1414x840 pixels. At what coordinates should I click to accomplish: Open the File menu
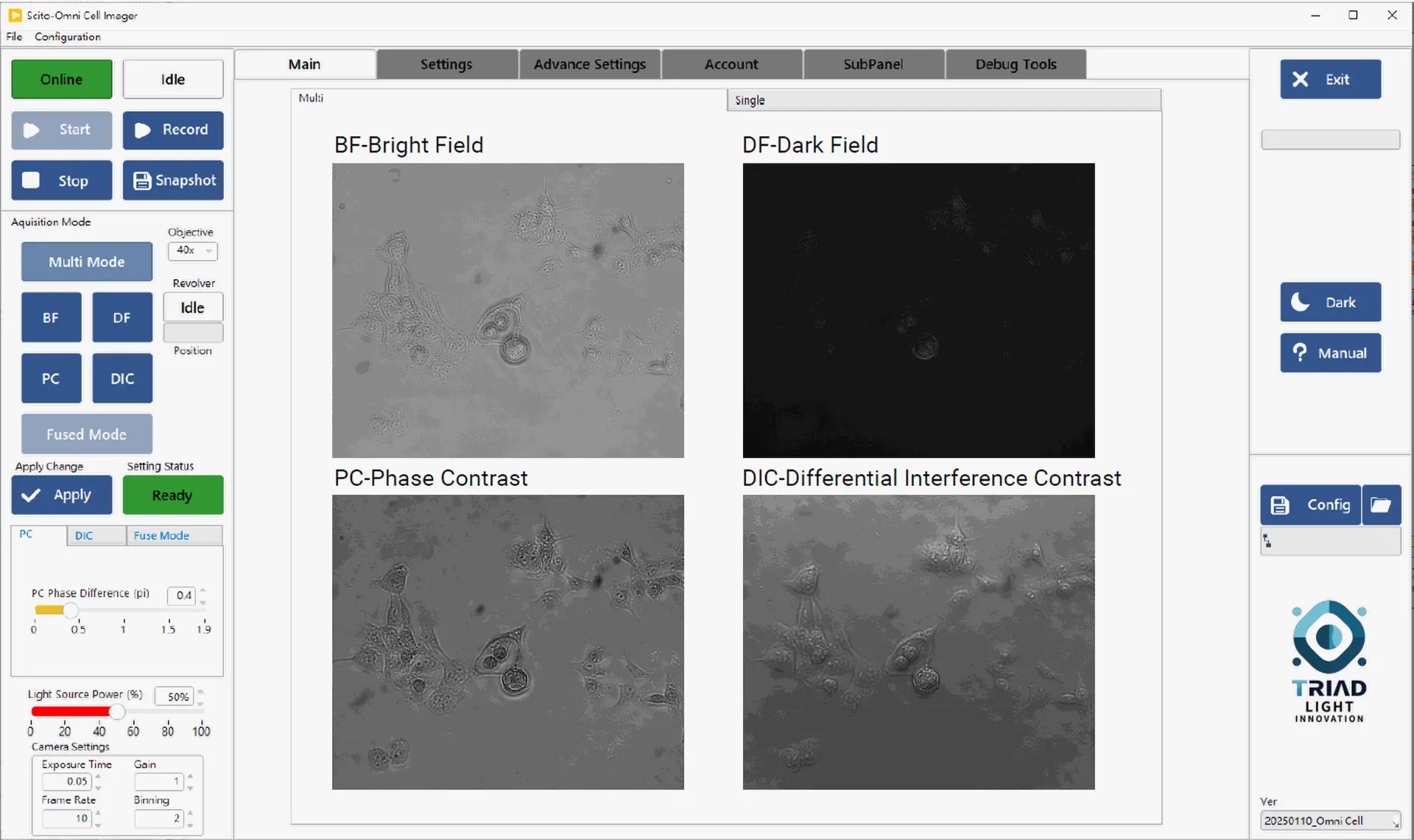(14, 37)
